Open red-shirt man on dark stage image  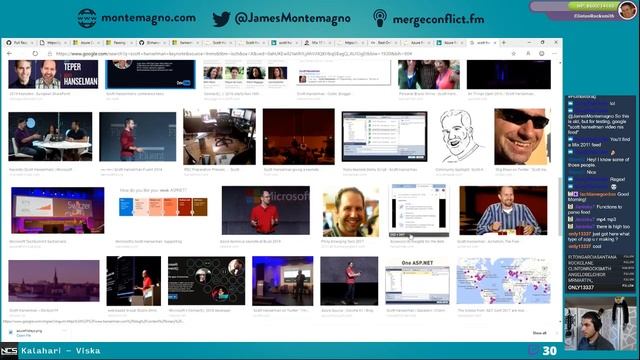(x=138, y=137)
